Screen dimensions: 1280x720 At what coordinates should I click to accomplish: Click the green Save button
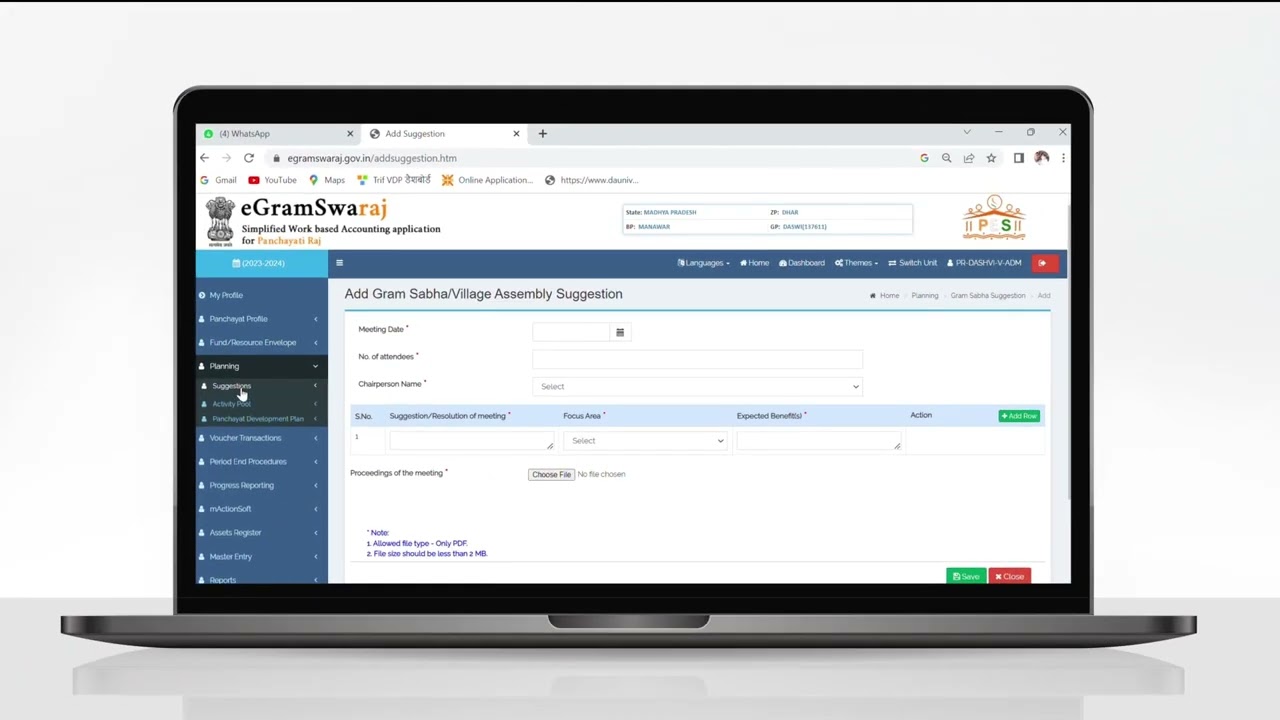pyautogui.click(x=966, y=576)
